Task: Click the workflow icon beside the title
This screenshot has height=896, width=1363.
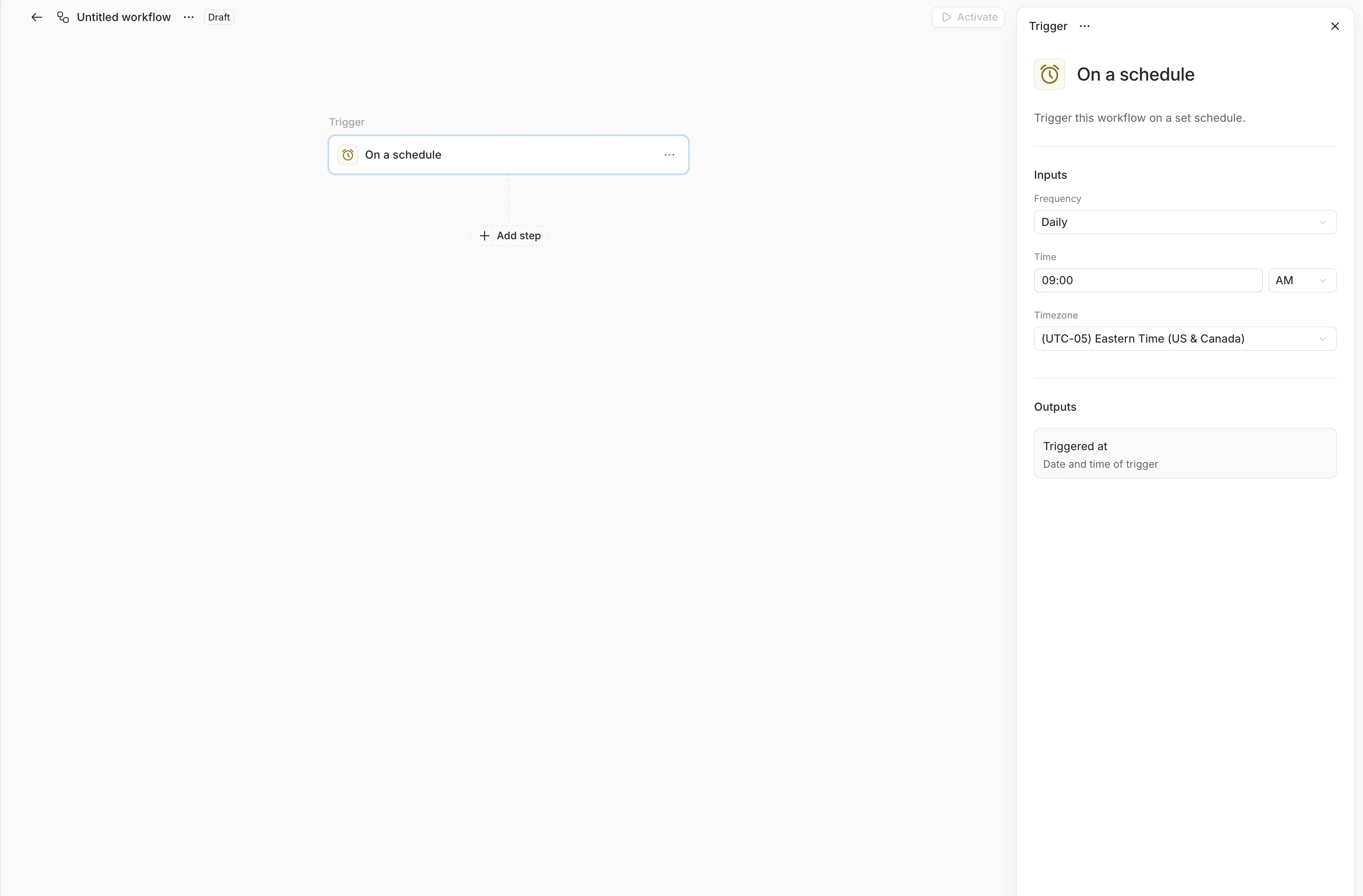Action: (63, 17)
